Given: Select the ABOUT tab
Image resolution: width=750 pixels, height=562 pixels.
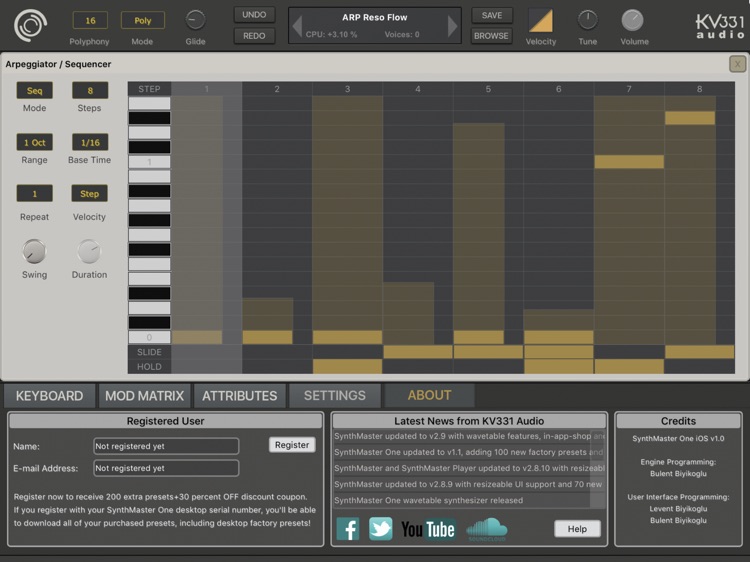Looking at the screenshot, I should (x=430, y=395).
